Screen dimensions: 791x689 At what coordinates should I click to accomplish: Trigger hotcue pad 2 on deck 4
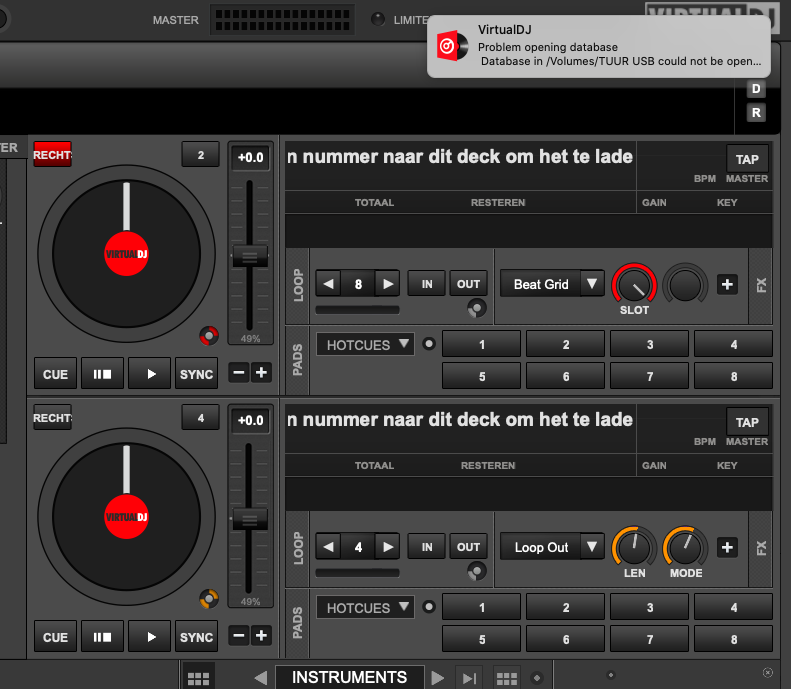click(x=566, y=608)
